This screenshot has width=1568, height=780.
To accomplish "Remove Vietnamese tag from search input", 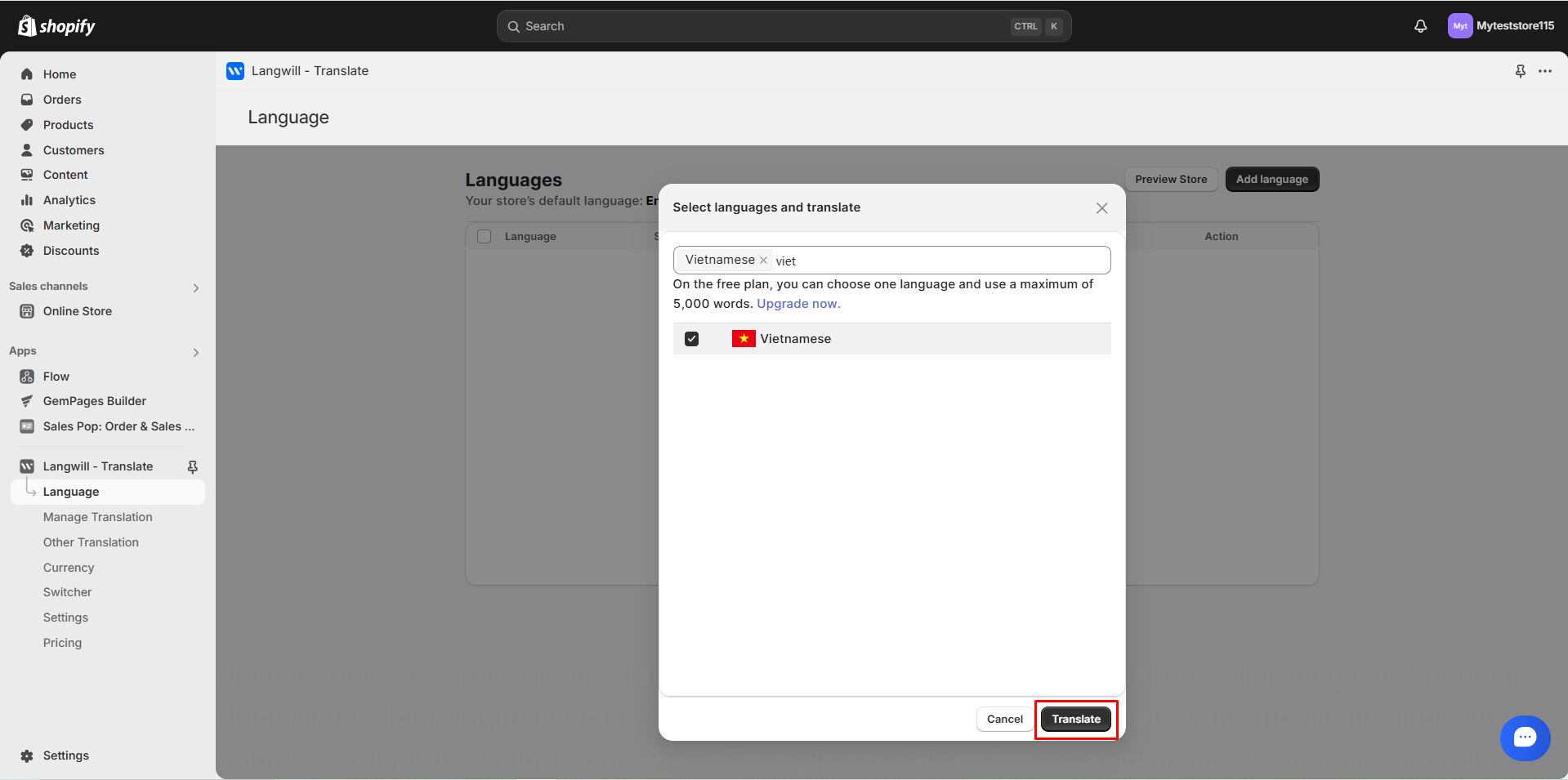I will [764, 260].
